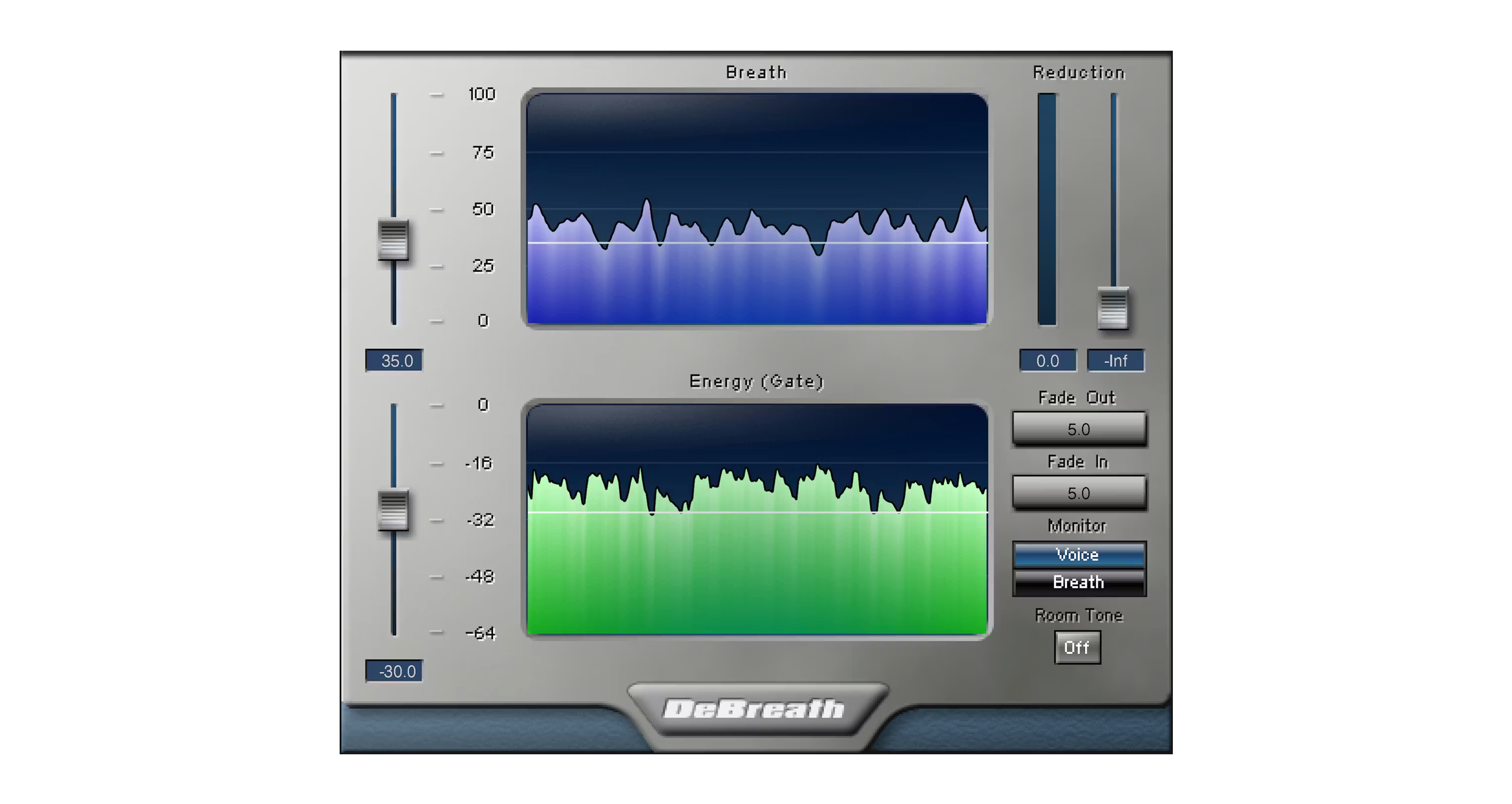The width and height of the screenshot is (1512, 804).
Task: Click the -48 mark on Energy scale
Action: click(x=480, y=577)
